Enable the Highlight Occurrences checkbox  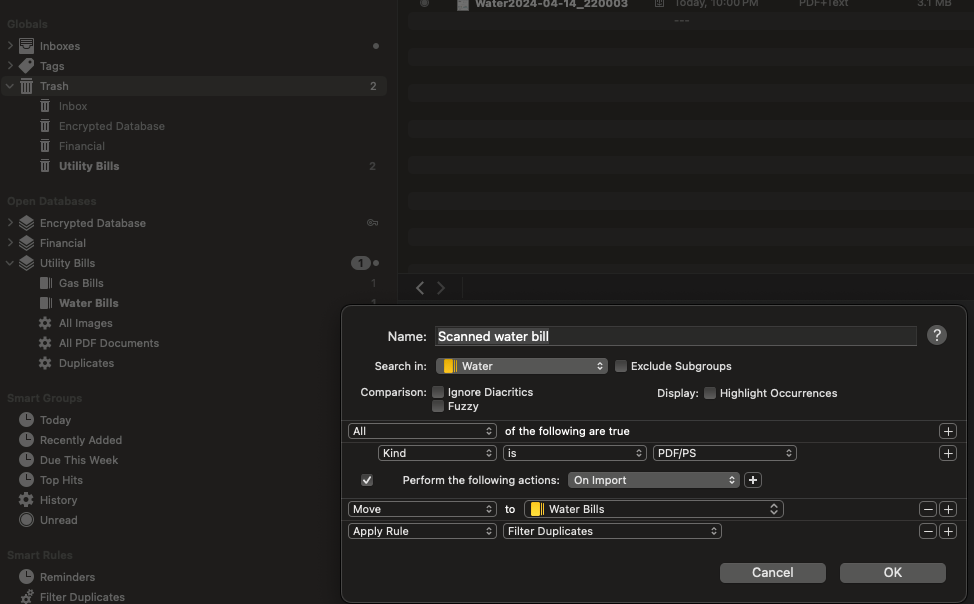click(710, 393)
